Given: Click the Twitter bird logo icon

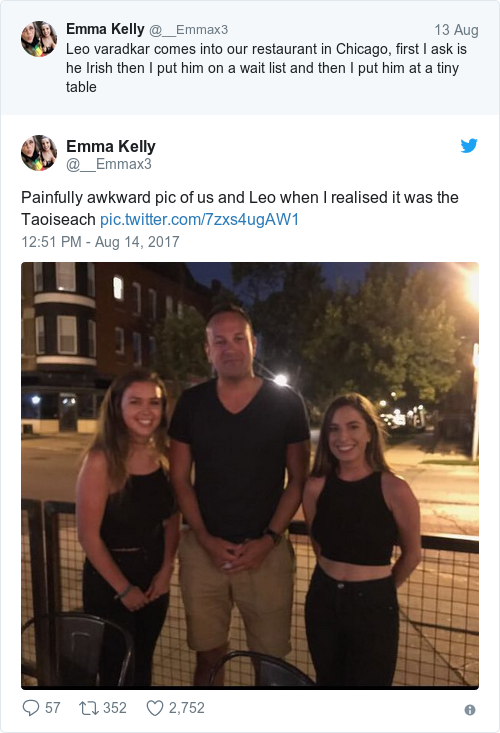Looking at the screenshot, I should coord(469,145).
